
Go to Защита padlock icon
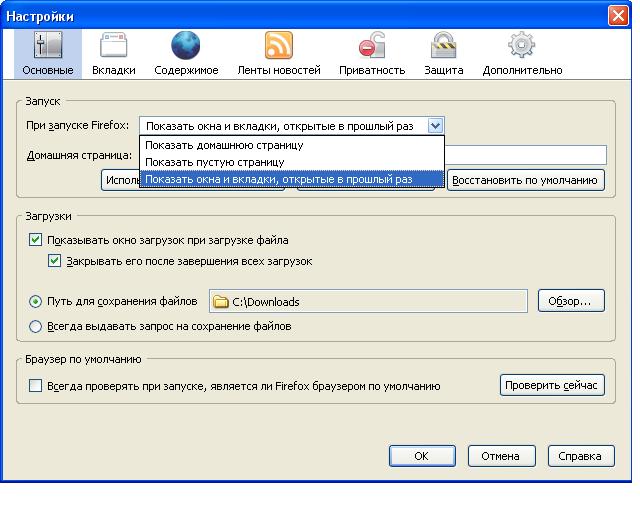point(443,46)
